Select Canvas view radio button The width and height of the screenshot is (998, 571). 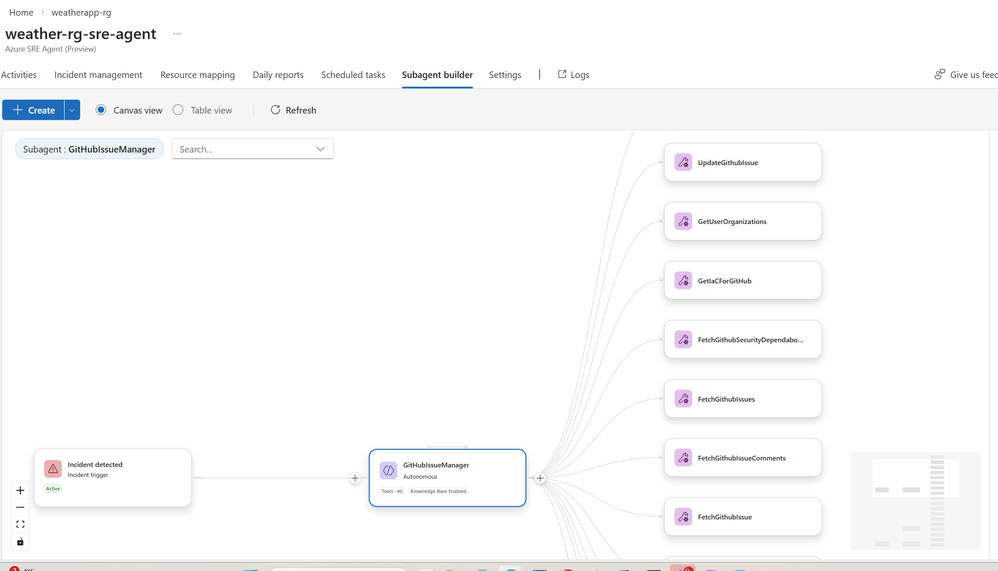pos(101,110)
